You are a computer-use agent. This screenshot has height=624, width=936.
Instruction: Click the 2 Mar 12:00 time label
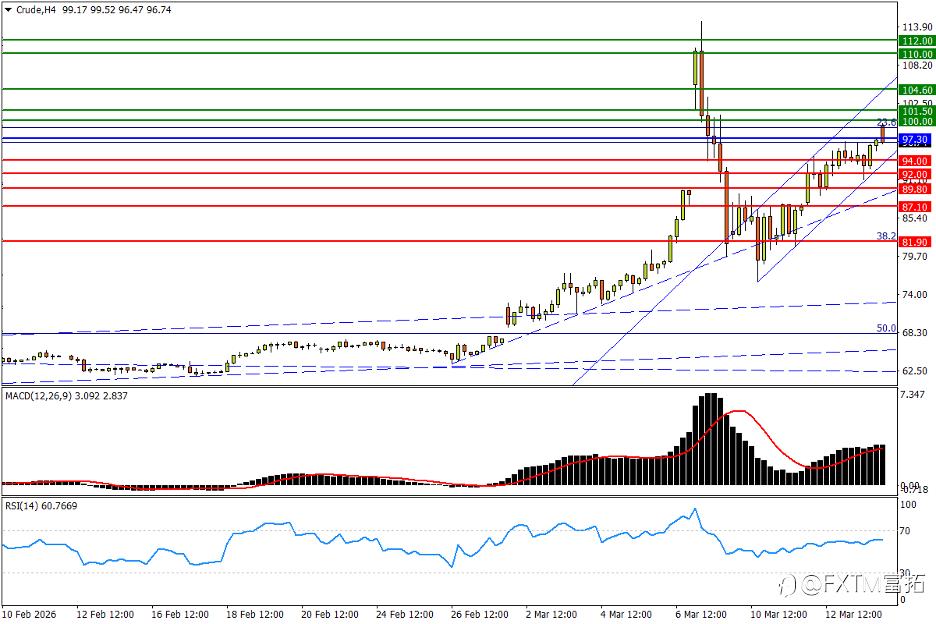point(552,614)
